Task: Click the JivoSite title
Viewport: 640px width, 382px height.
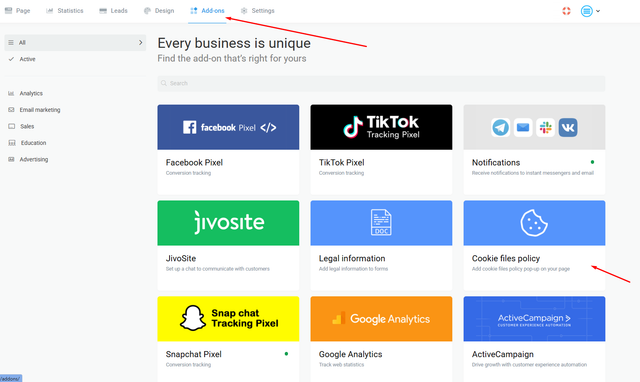Action: tap(181, 258)
